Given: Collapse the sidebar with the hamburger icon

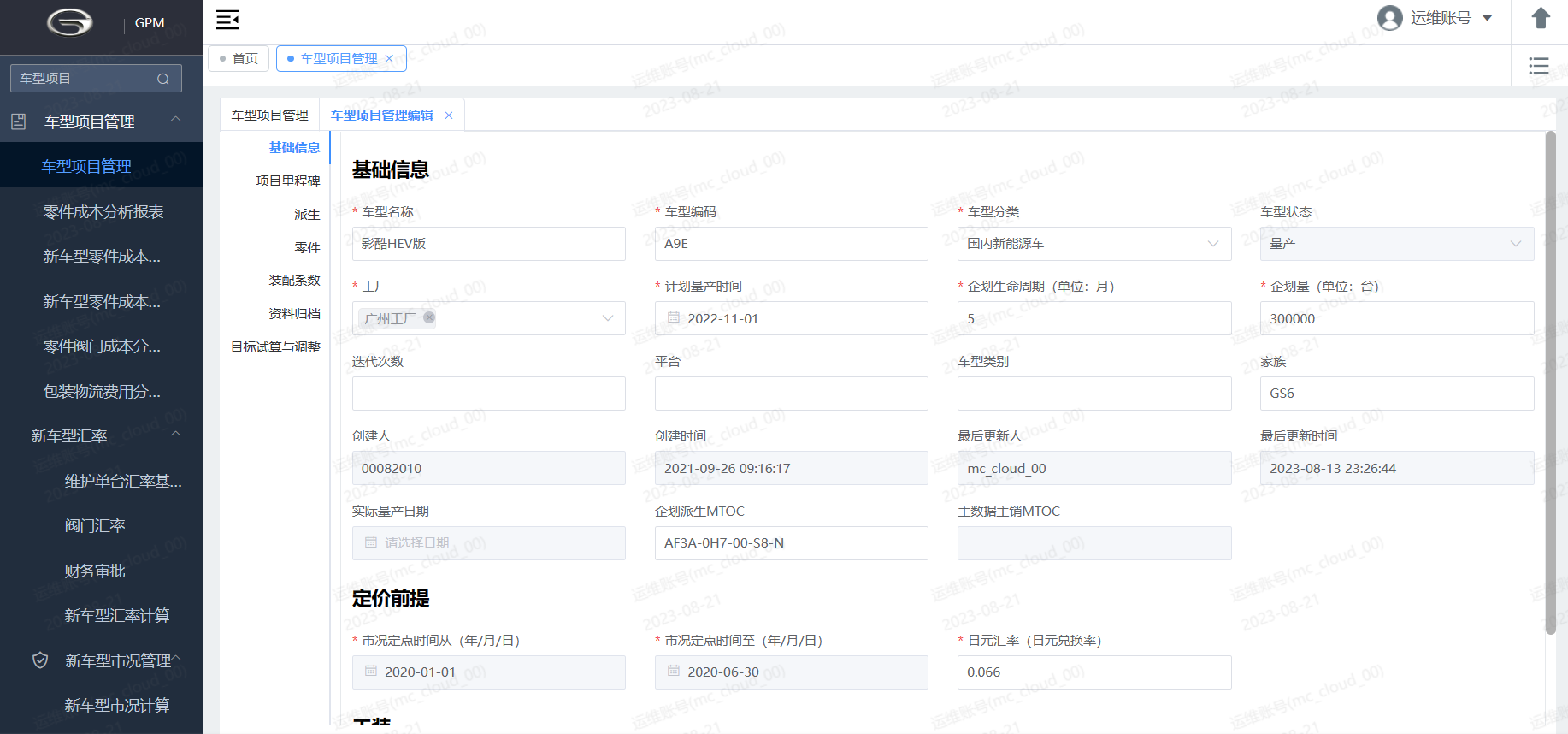Looking at the screenshot, I should [x=227, y=20].
